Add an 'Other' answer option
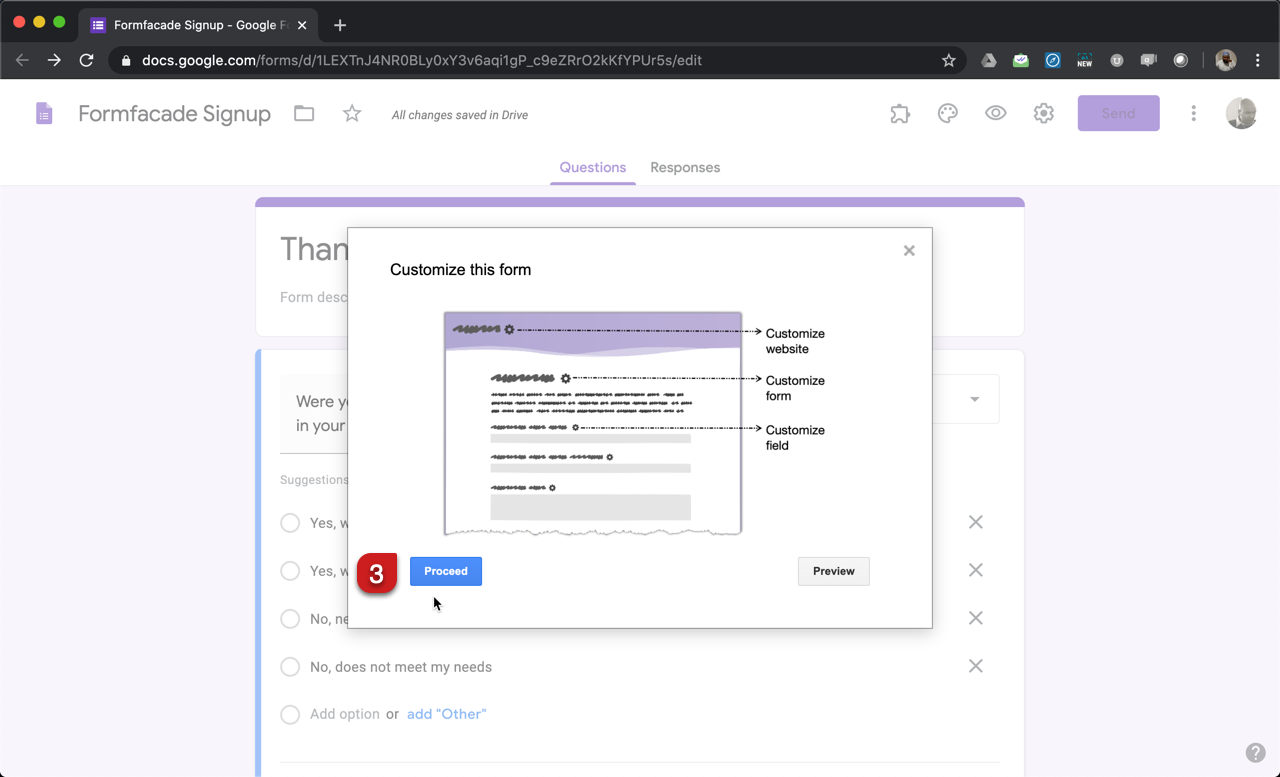Viewport: 1280px width, 777px height. click(446, 714)
